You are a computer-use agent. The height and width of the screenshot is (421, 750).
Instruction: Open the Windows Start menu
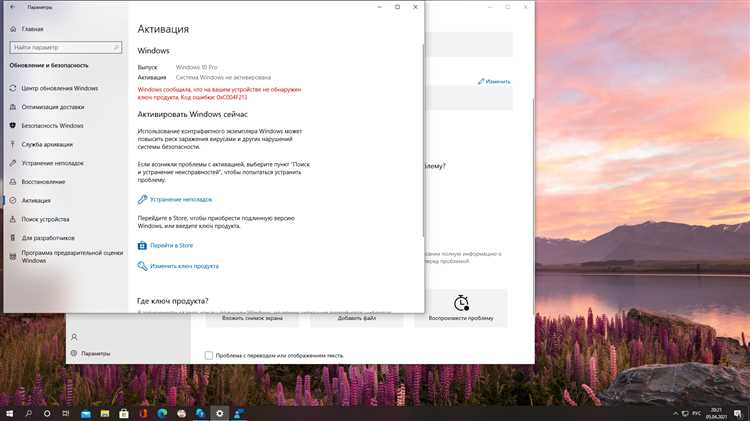[x=9, y=413]
